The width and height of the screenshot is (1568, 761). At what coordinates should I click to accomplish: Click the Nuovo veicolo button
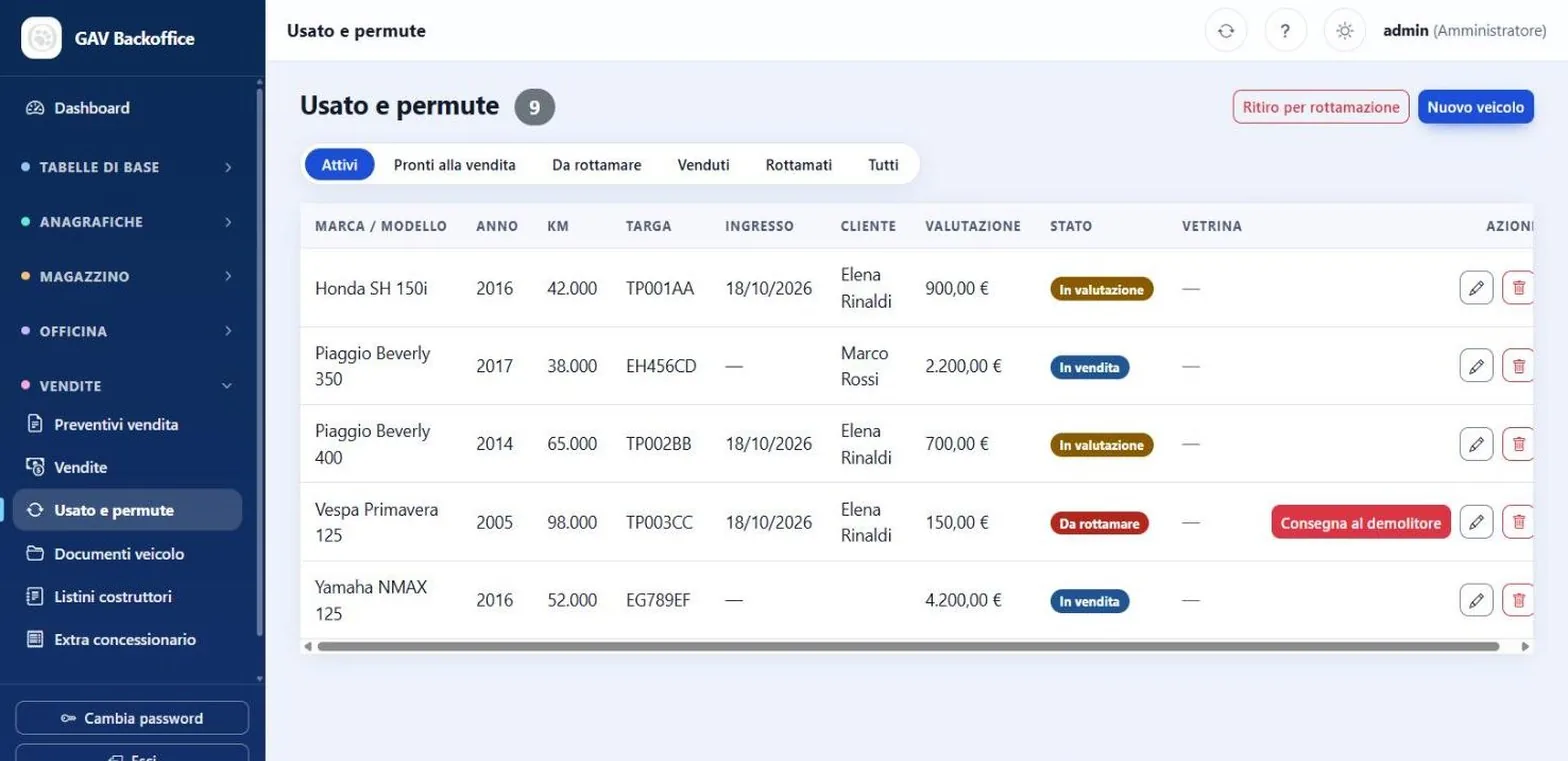(1476, 107)
